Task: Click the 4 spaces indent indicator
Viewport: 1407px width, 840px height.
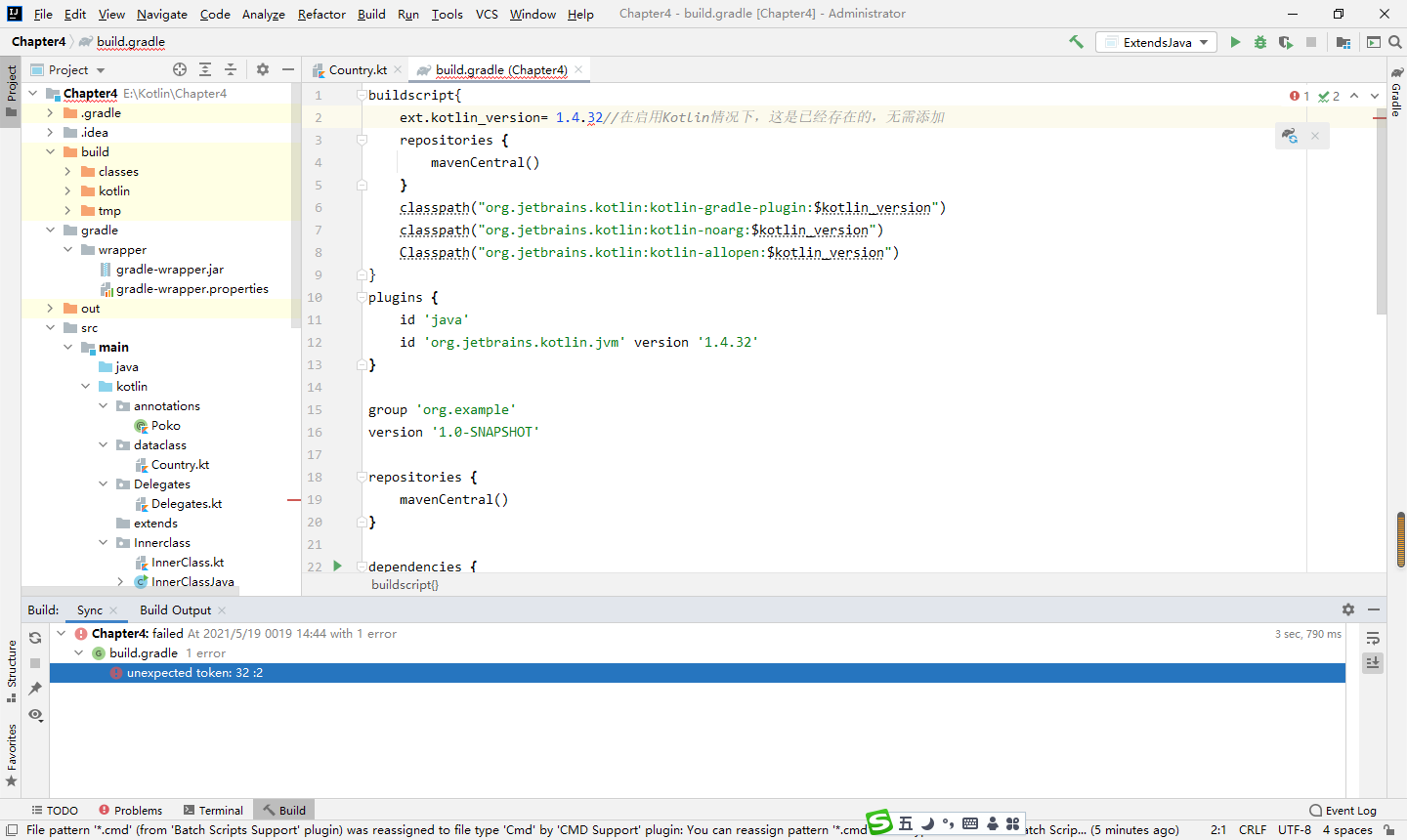Action: tap(1347, 829)
